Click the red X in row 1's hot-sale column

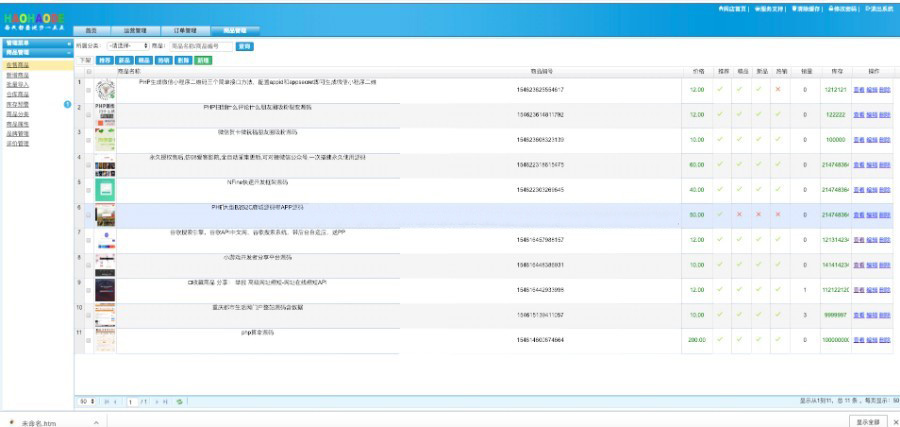click(778, 90)
